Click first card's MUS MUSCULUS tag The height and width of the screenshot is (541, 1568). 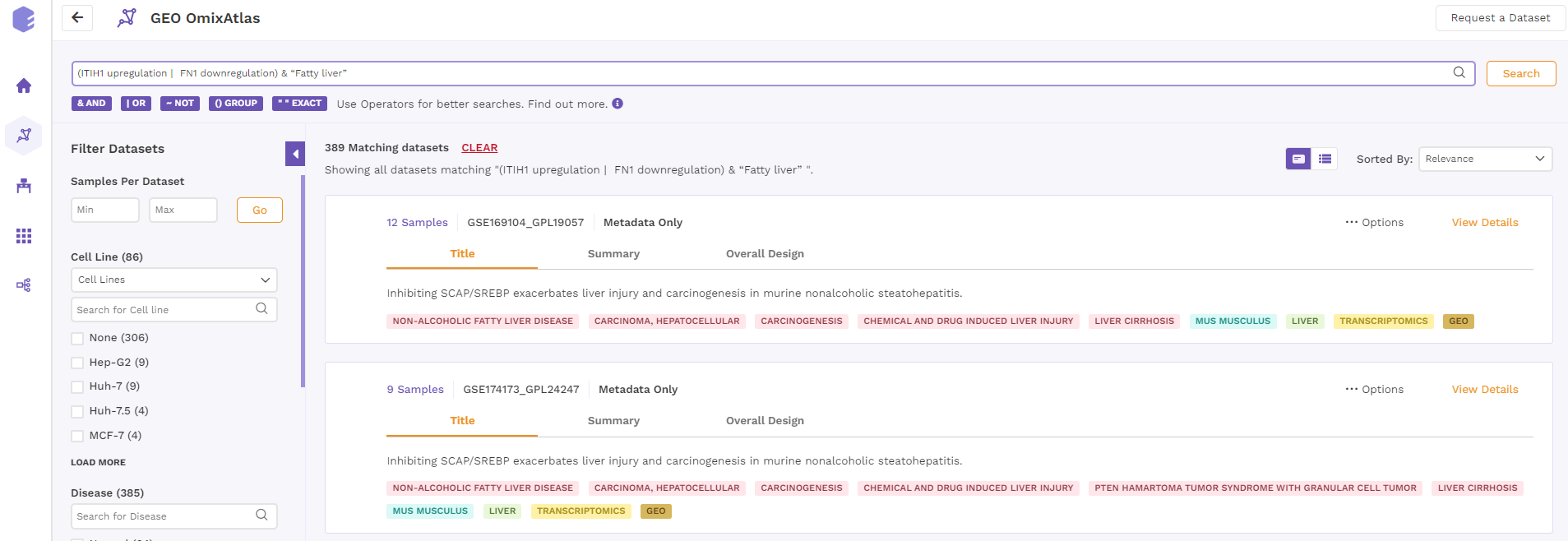click(1233, 321)
